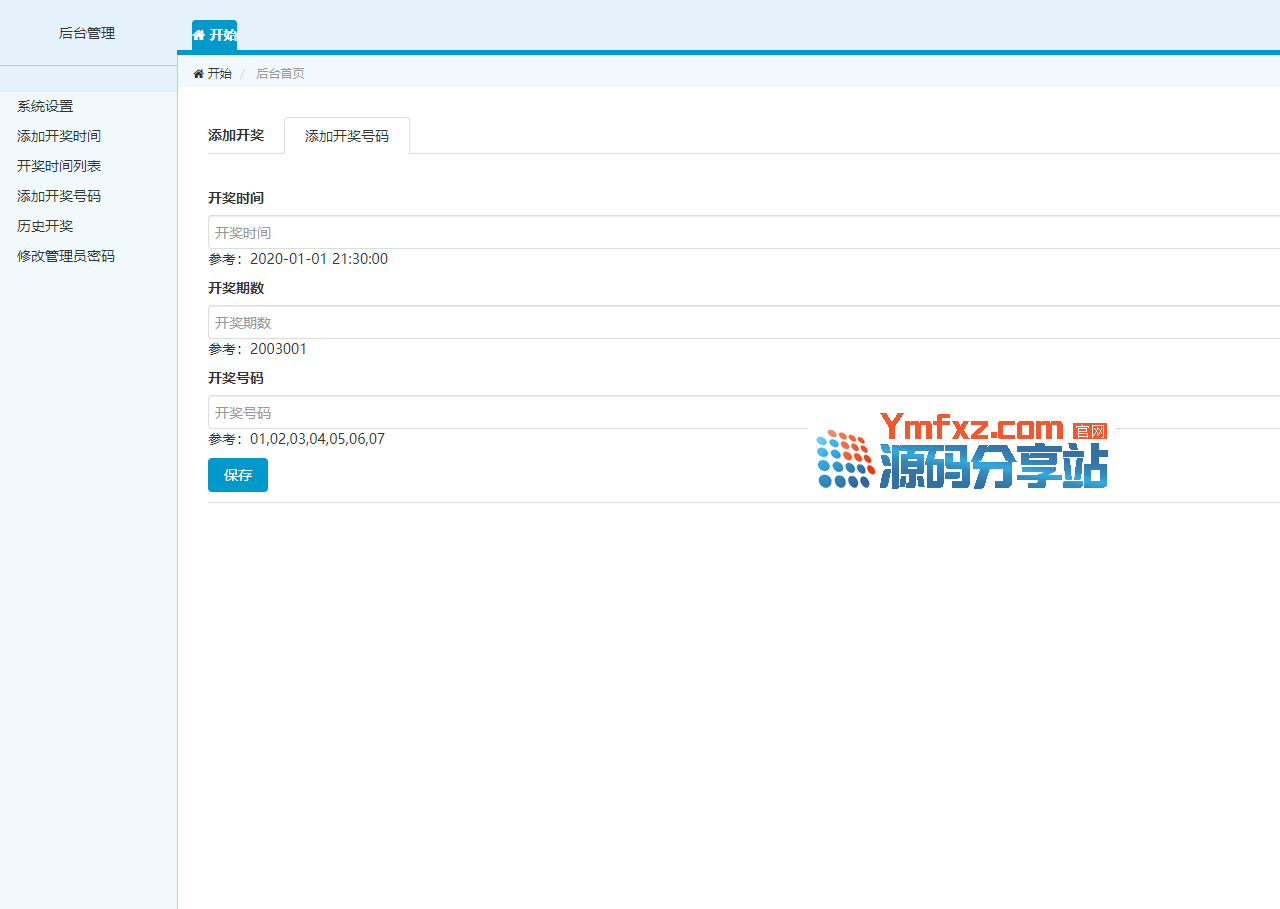Switch to the 添加开奖 tab

236,135
